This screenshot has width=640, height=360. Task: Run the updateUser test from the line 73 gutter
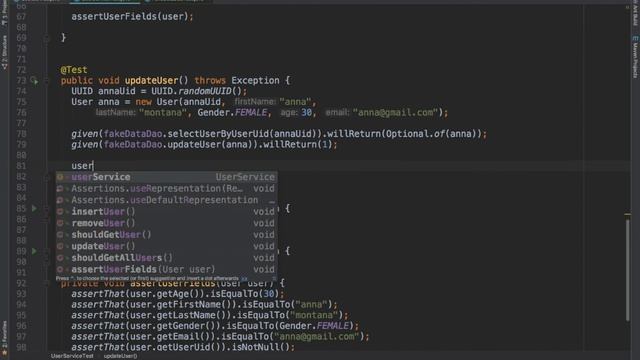tap(34, 81)
